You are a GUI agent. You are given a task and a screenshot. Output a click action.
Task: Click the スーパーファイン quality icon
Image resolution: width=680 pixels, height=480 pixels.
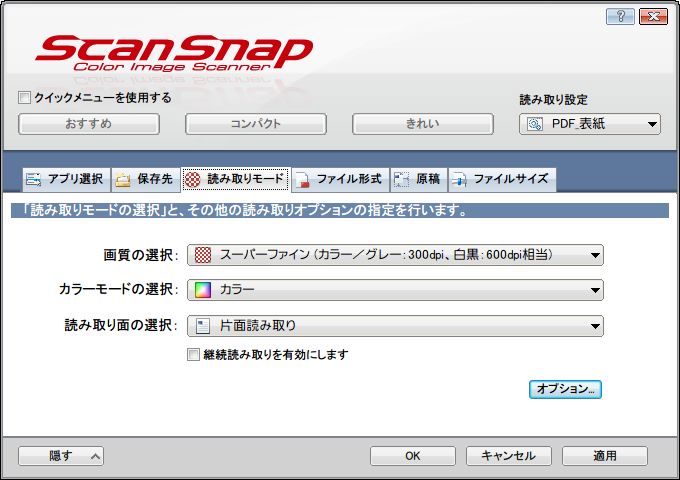[x=203, y=255]
